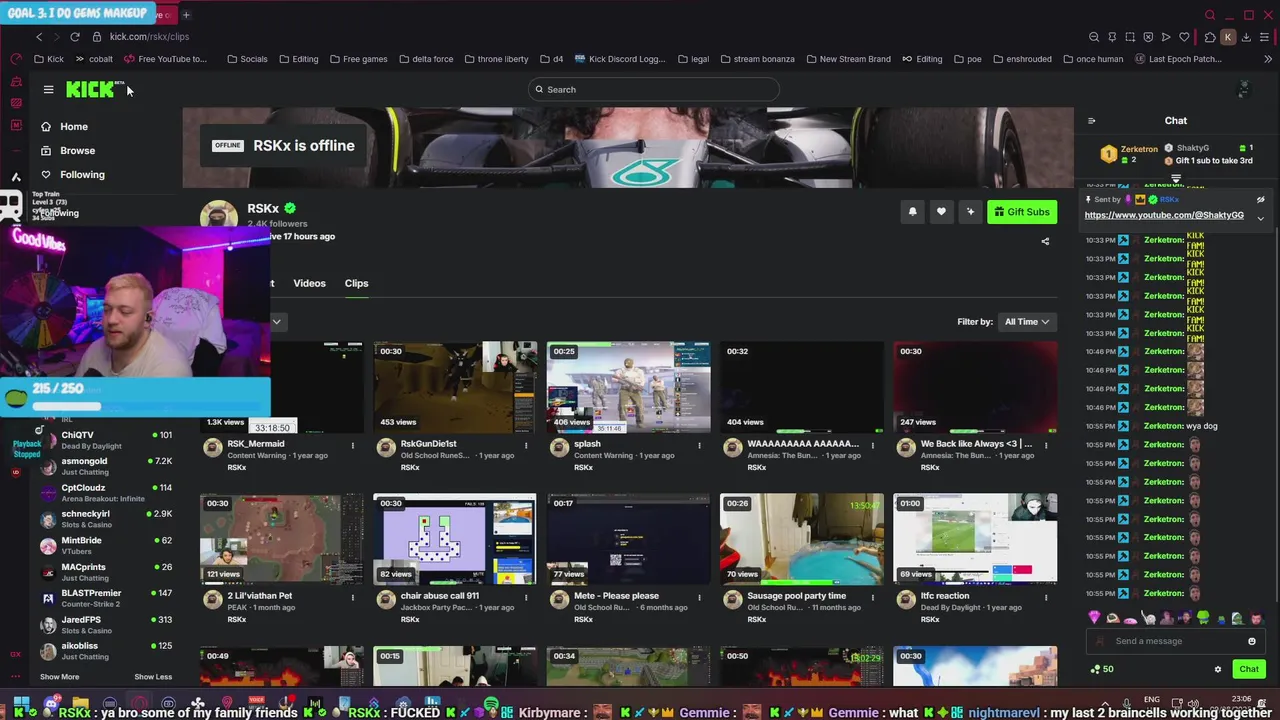Expand the pinned message chevron
The width and height of the screenshot is (1280, 720).
(x=1260, y=218)
